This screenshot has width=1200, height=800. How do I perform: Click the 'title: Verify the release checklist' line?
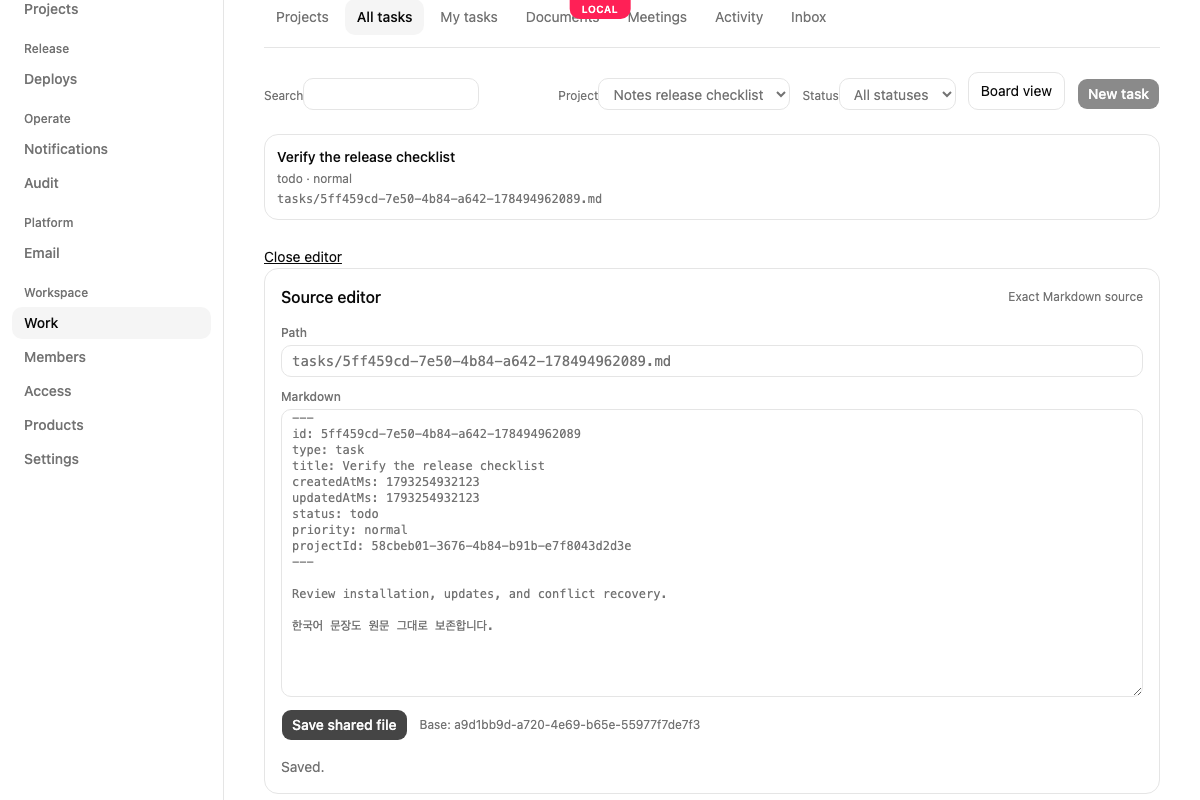(x=418, y=466)
